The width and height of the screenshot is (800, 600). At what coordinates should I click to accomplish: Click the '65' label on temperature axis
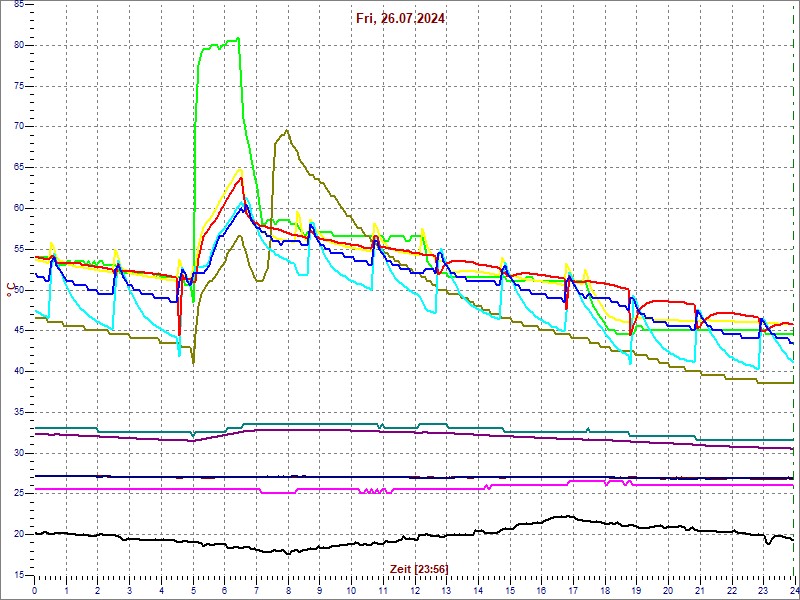click(19, 167)
